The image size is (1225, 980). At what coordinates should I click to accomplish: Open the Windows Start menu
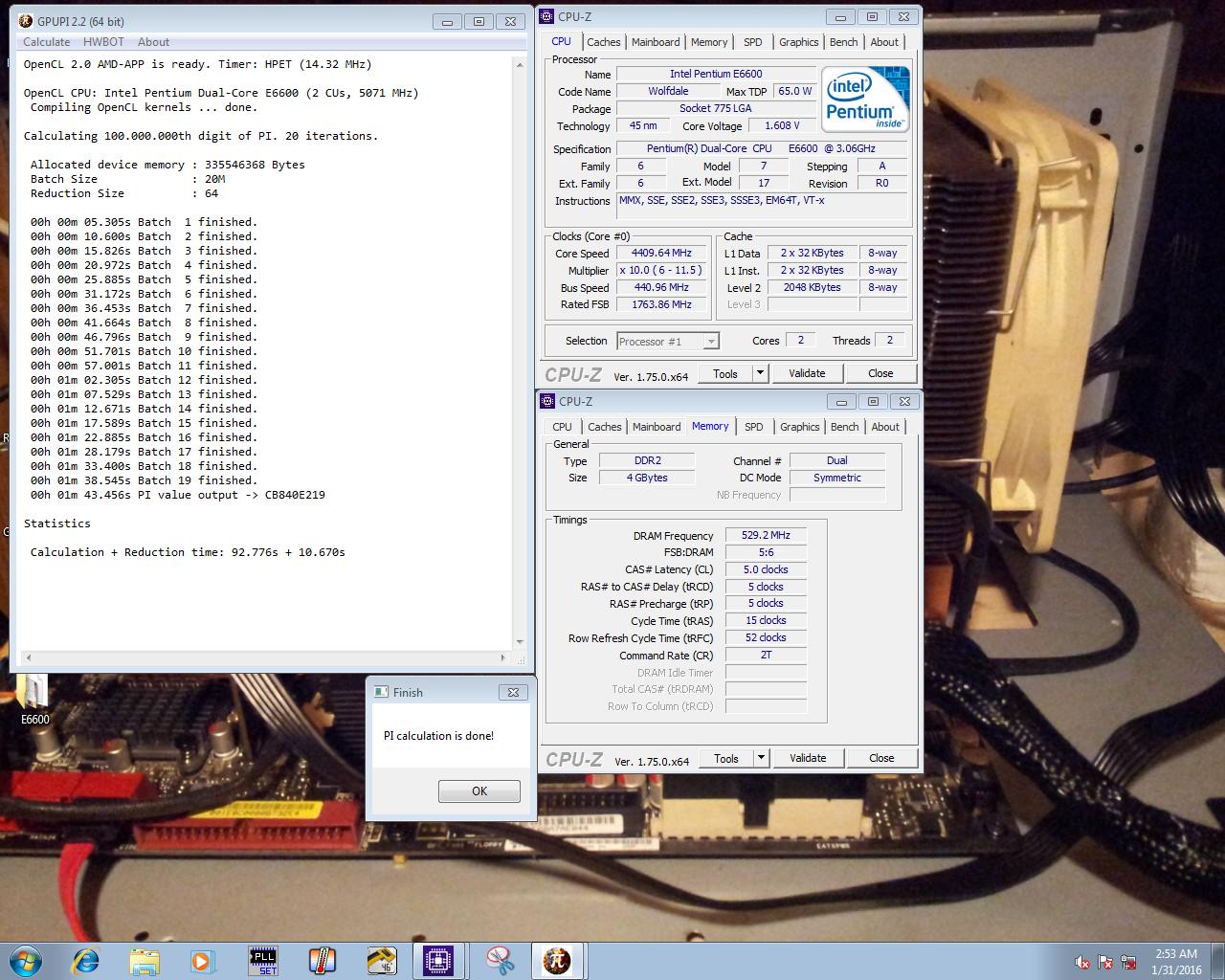pos(26,960)
